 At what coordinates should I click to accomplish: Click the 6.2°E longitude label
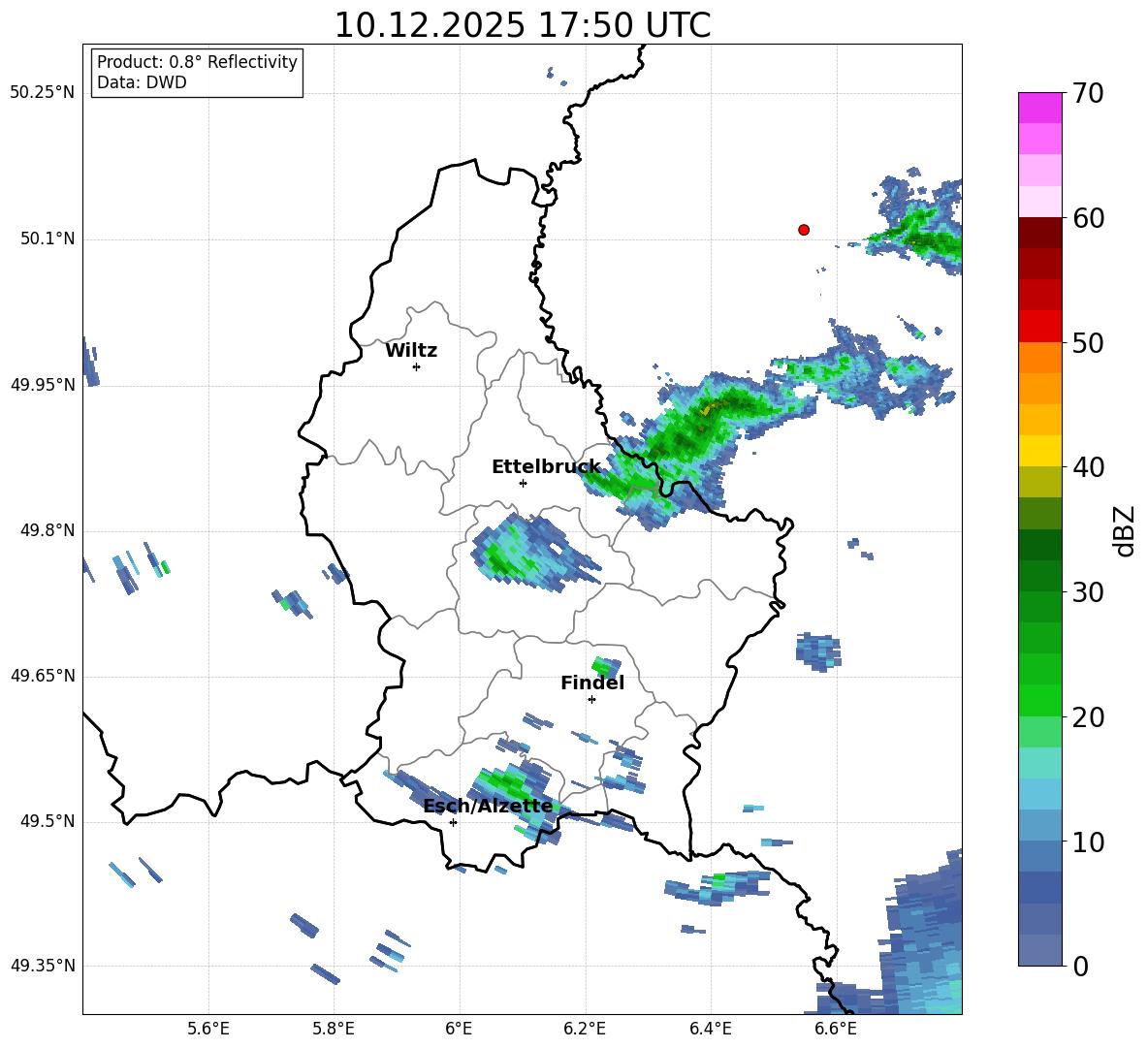coord(585,1029)
